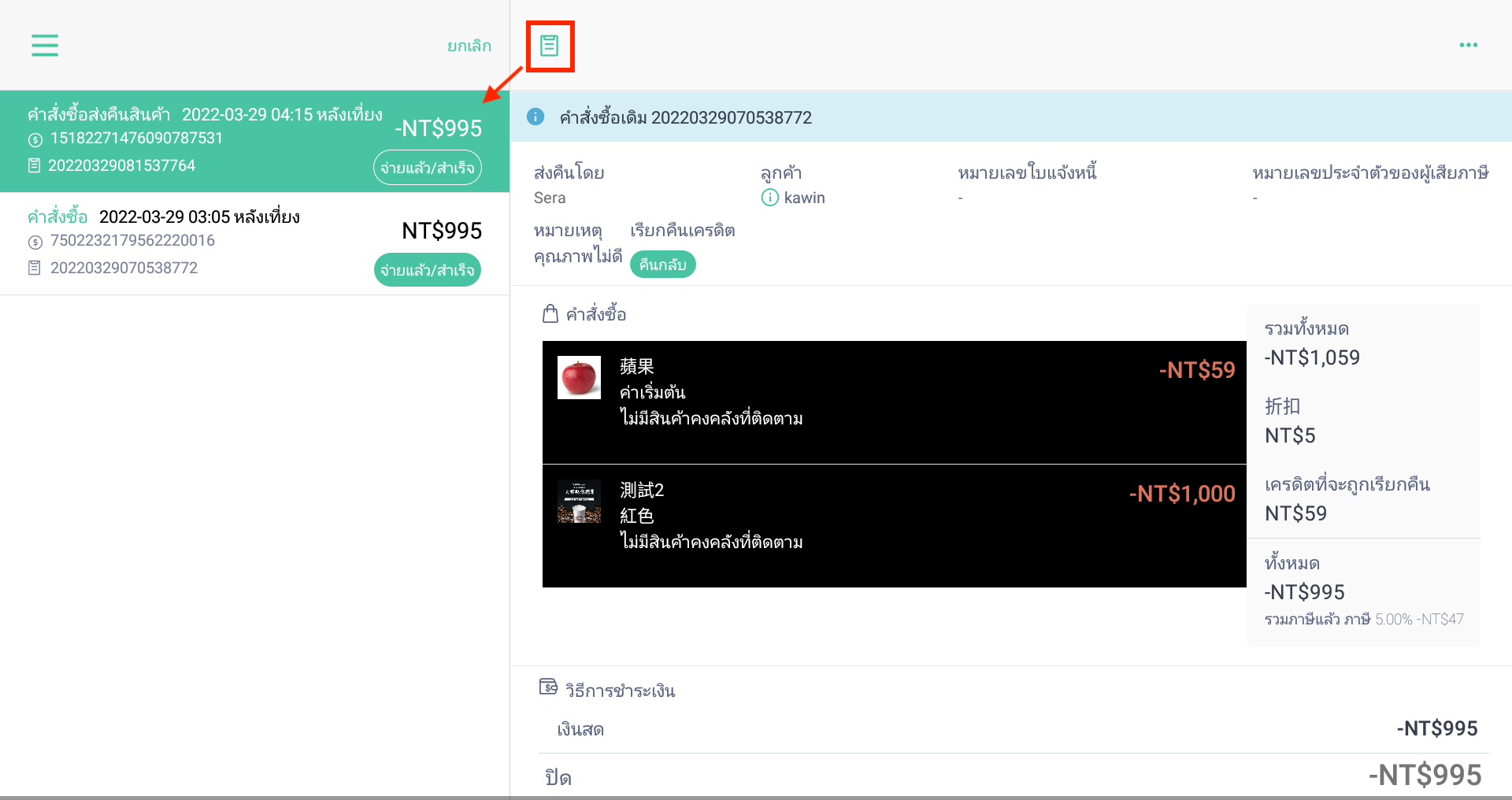Click document icon beside 20220329070538772 in list

click(x=34, y=268)
